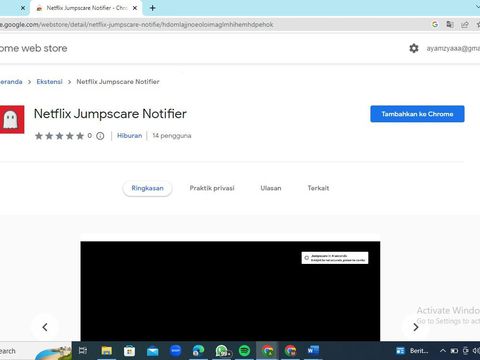
Task: Click the Google icon in address bar
Action: [435, 24]
